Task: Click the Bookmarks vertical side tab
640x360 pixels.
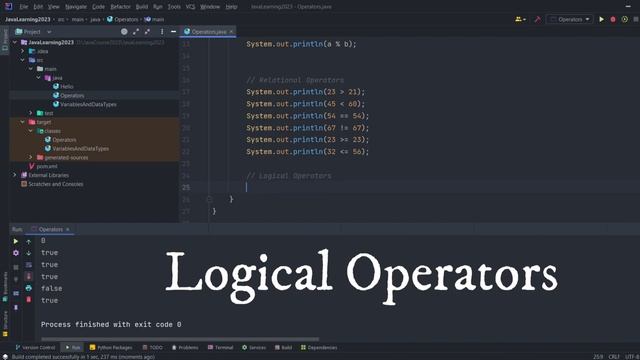Action: (5, 287)
